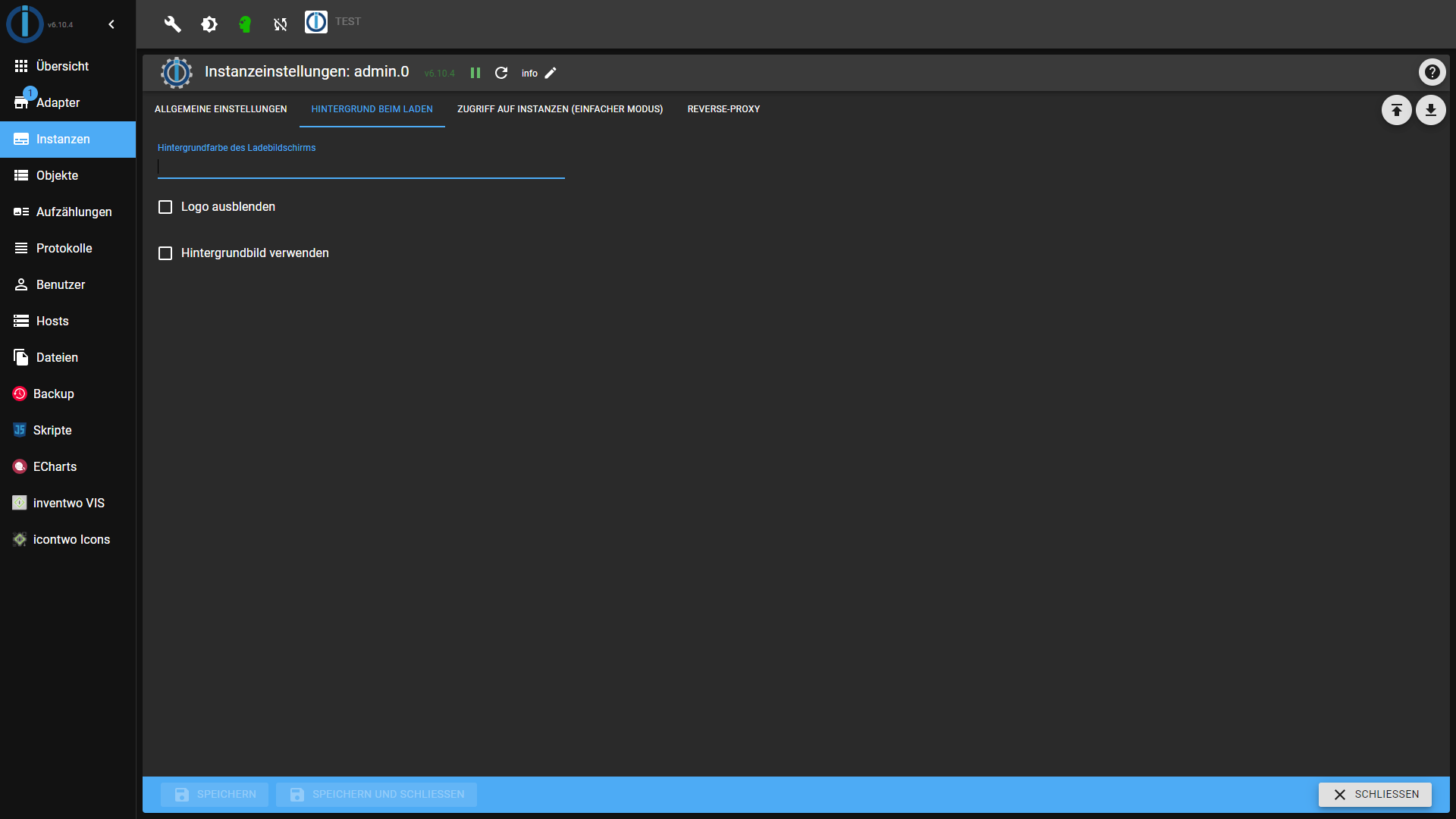The image size is (1456, 819).
Task: Click upload configuration arrow button
Action: [x=1396, y=110]
